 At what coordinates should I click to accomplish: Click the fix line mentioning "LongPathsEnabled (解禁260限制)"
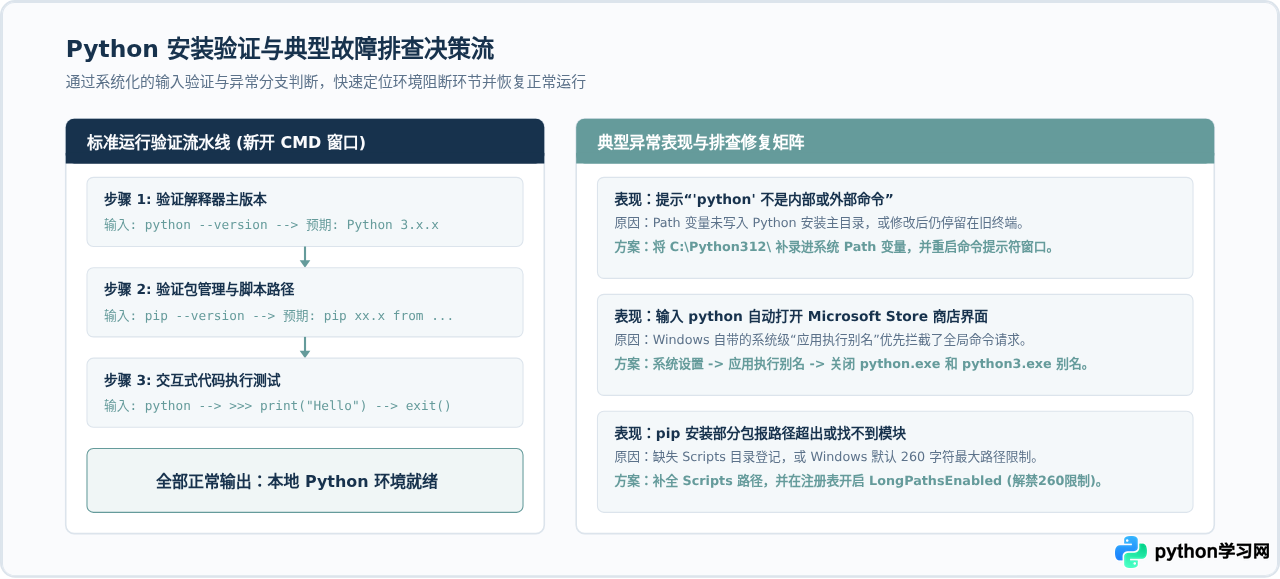click(859, 481)
